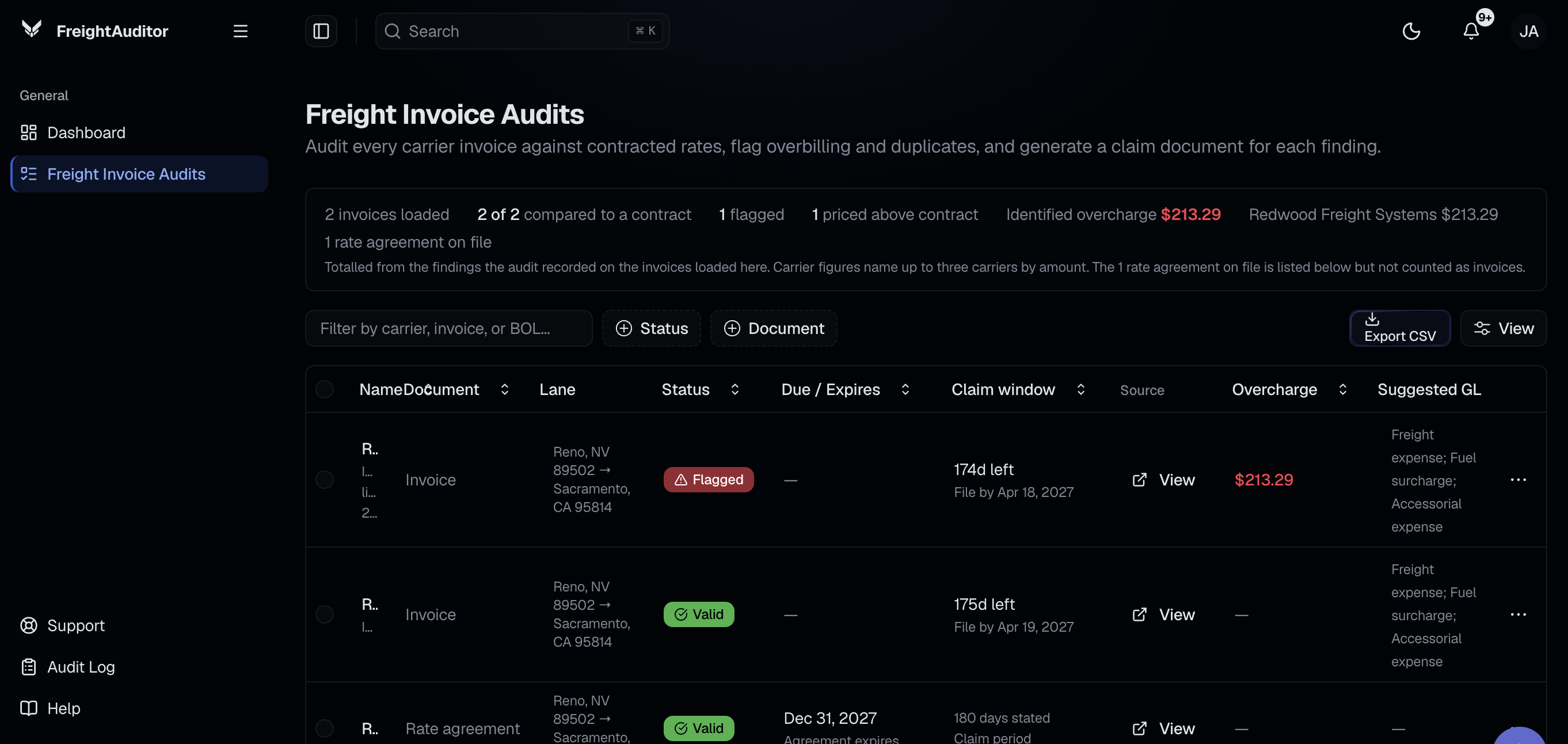
Task: Open Support in the sidebar
Action: [x=139, y=625]
